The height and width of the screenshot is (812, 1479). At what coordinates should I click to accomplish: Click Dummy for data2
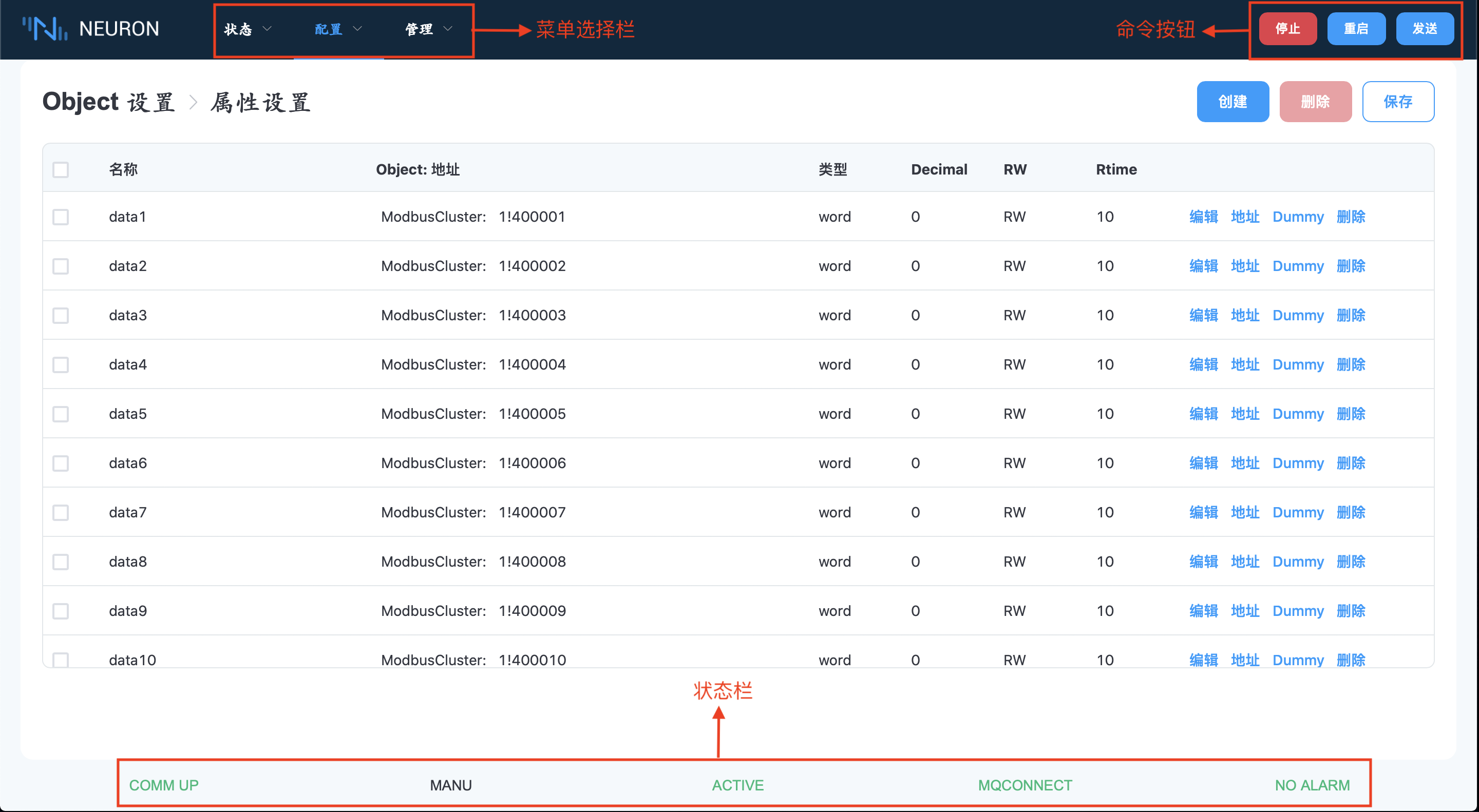point(1298,266)
